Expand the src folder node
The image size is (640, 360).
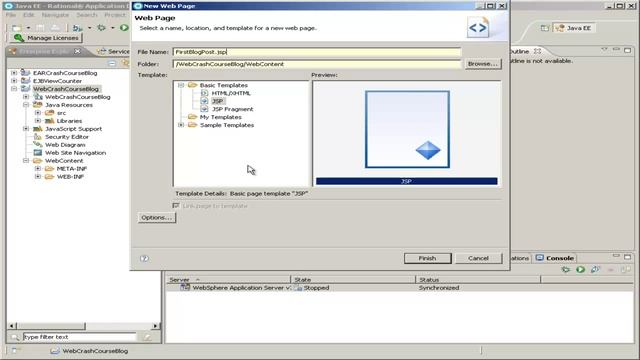click(x=38, y=113)
